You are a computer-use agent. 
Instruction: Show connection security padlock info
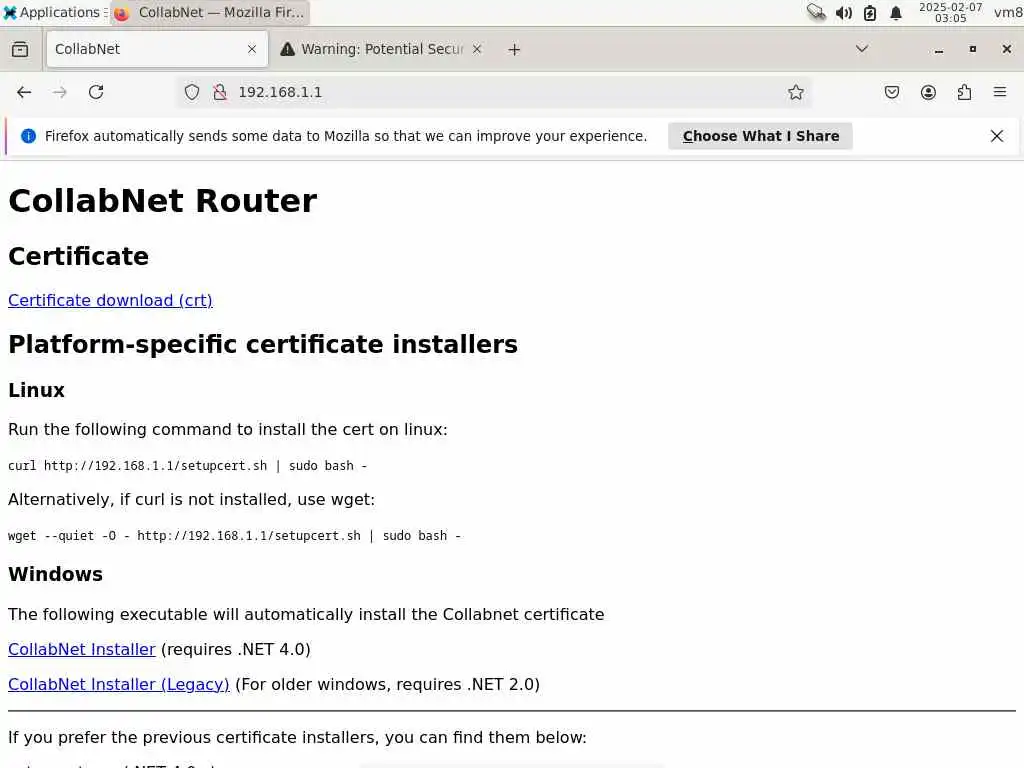point(220,92)
